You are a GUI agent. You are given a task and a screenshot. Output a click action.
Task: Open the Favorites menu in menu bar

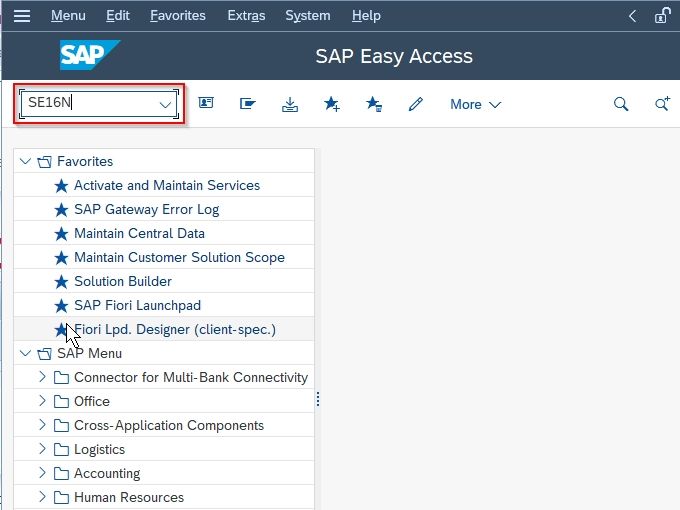(178, 16)
